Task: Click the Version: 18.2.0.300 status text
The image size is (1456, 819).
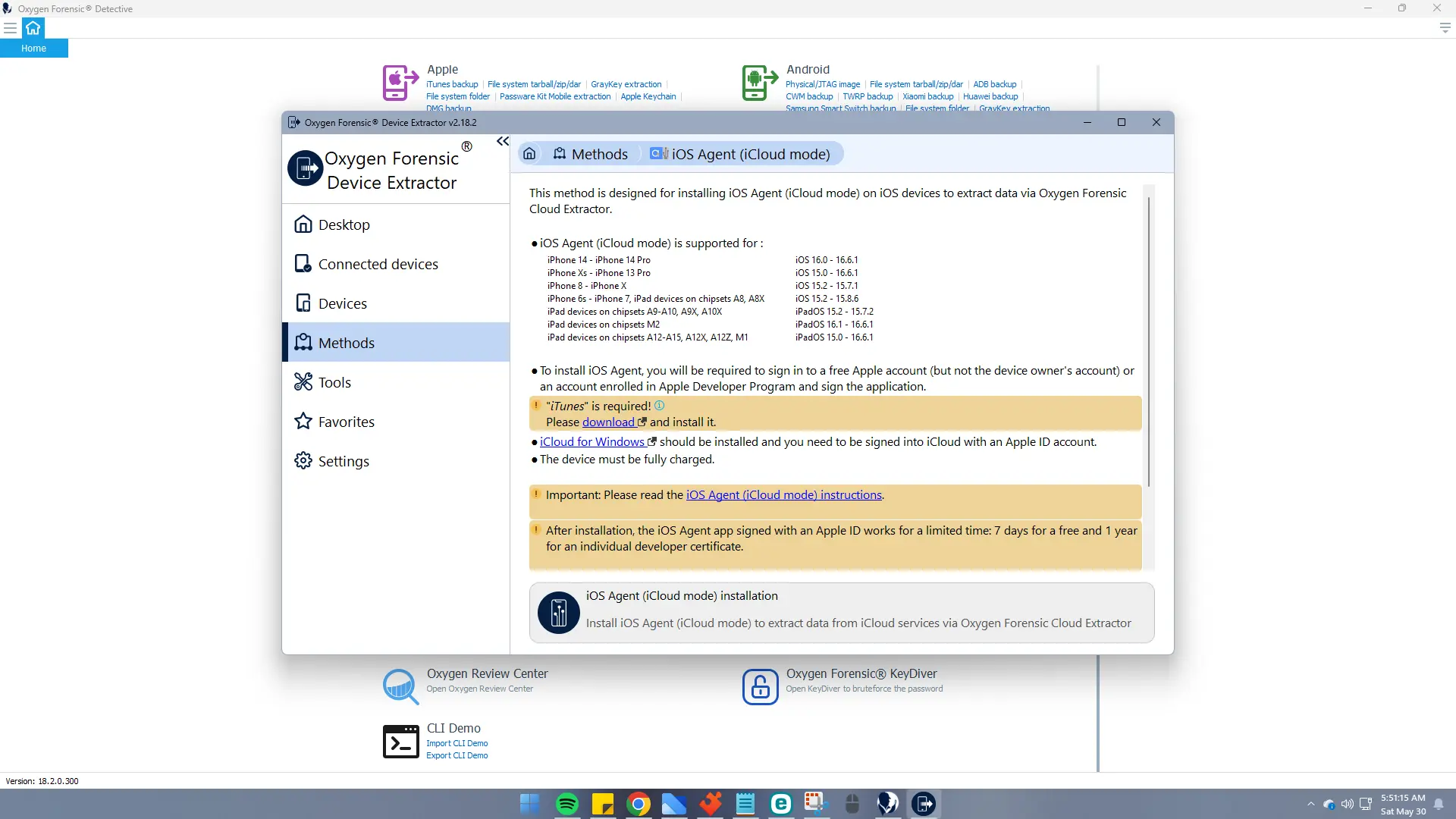Action: [42, 781]
